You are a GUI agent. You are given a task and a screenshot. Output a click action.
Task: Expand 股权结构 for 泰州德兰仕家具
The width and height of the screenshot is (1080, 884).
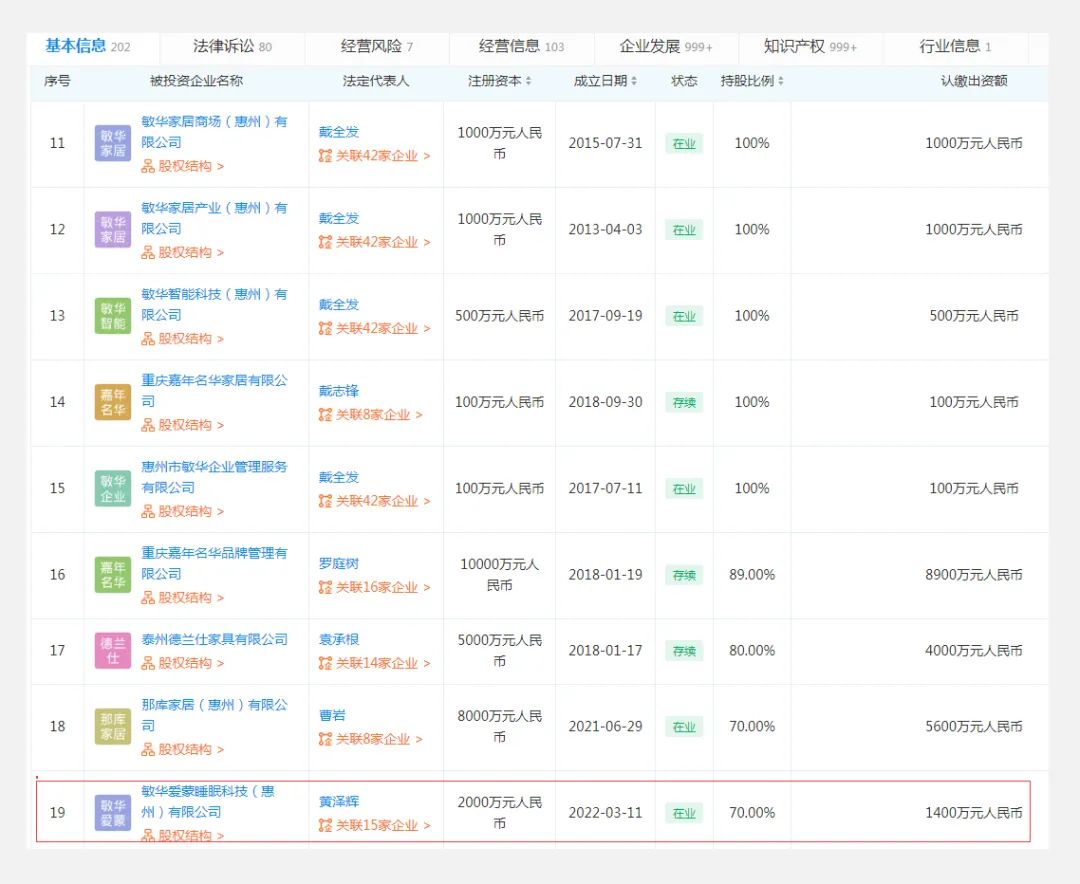(x=183, y=663)
